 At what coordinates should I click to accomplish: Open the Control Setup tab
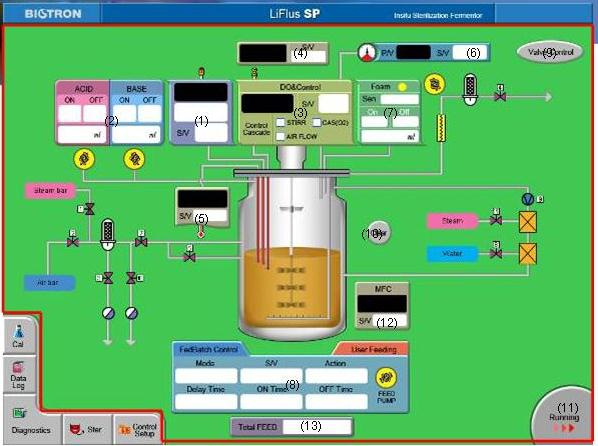(137, 430)
